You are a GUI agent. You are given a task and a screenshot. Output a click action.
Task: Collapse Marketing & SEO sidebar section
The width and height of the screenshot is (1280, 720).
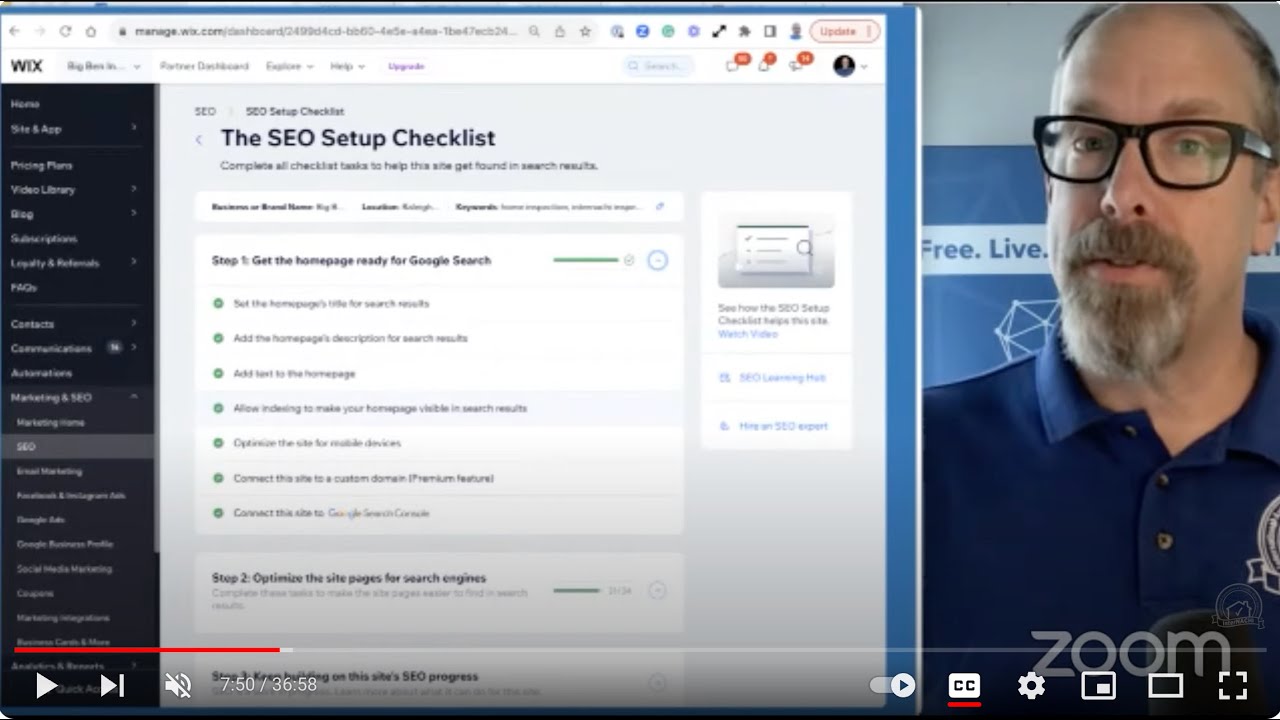[x=134, y=397]
